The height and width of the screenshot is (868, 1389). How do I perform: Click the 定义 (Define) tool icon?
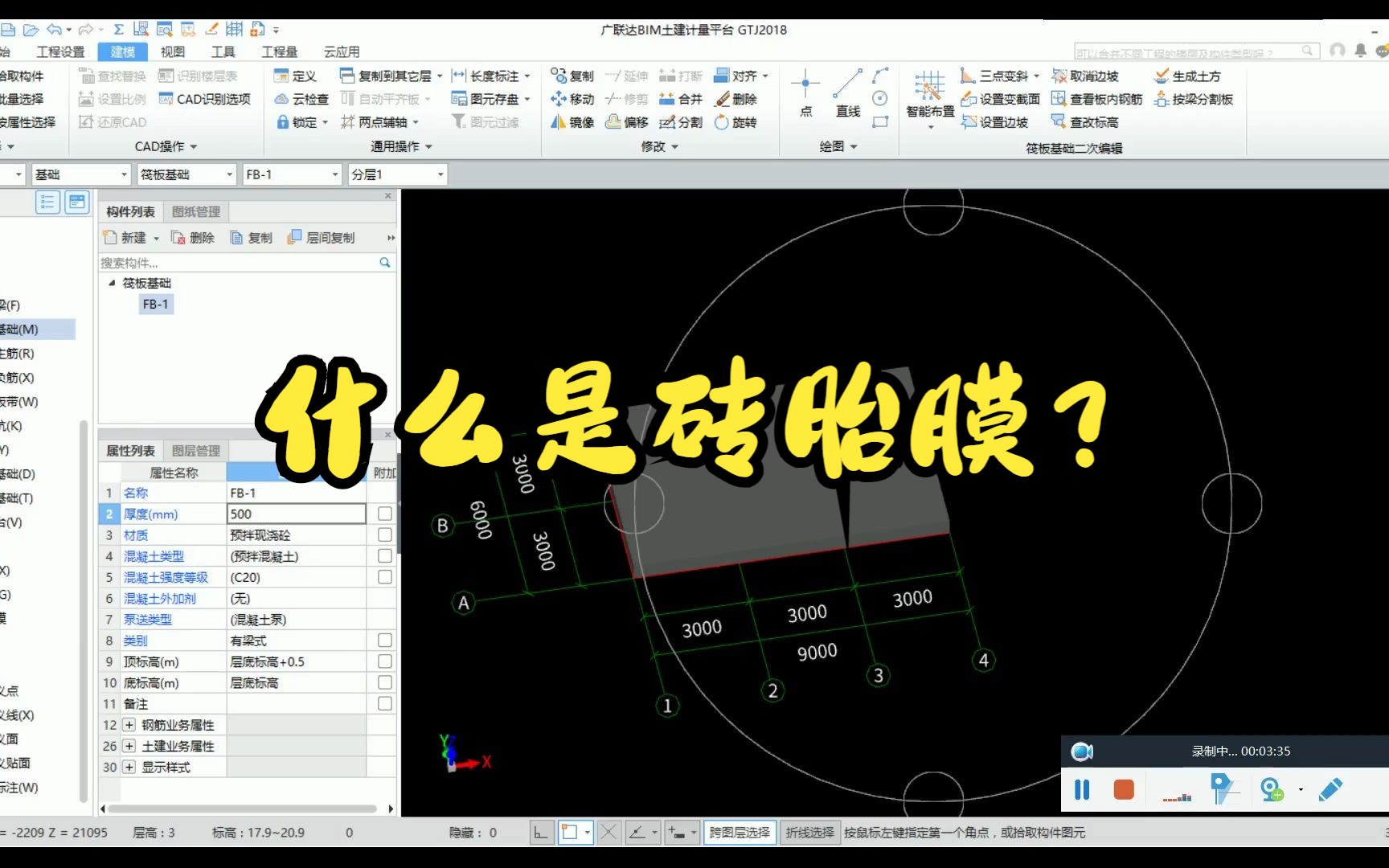[281, 76]
